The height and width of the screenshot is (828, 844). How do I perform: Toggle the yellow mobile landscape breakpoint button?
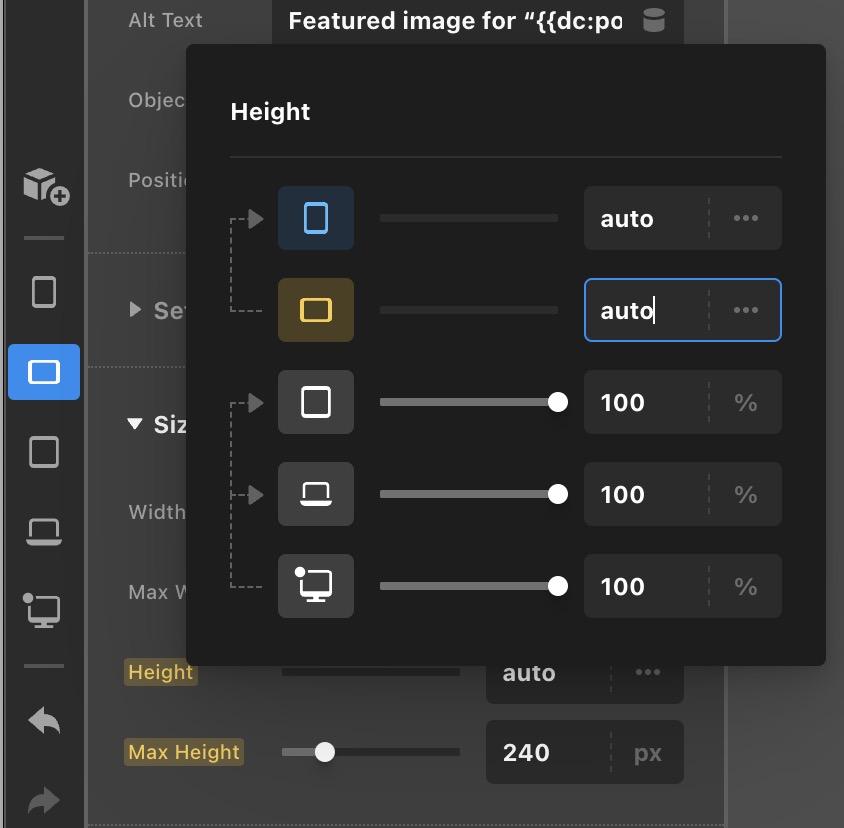316,310
